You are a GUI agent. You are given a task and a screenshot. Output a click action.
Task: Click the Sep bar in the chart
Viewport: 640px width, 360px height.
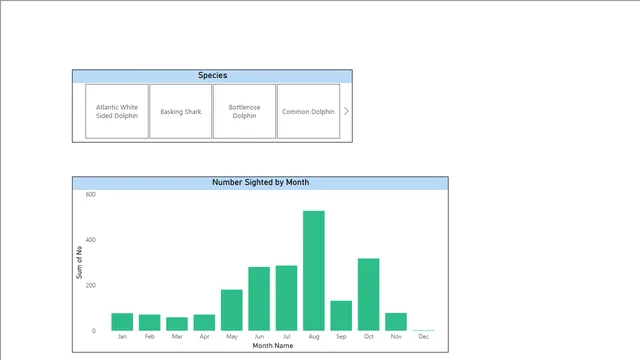coord(341,316)
